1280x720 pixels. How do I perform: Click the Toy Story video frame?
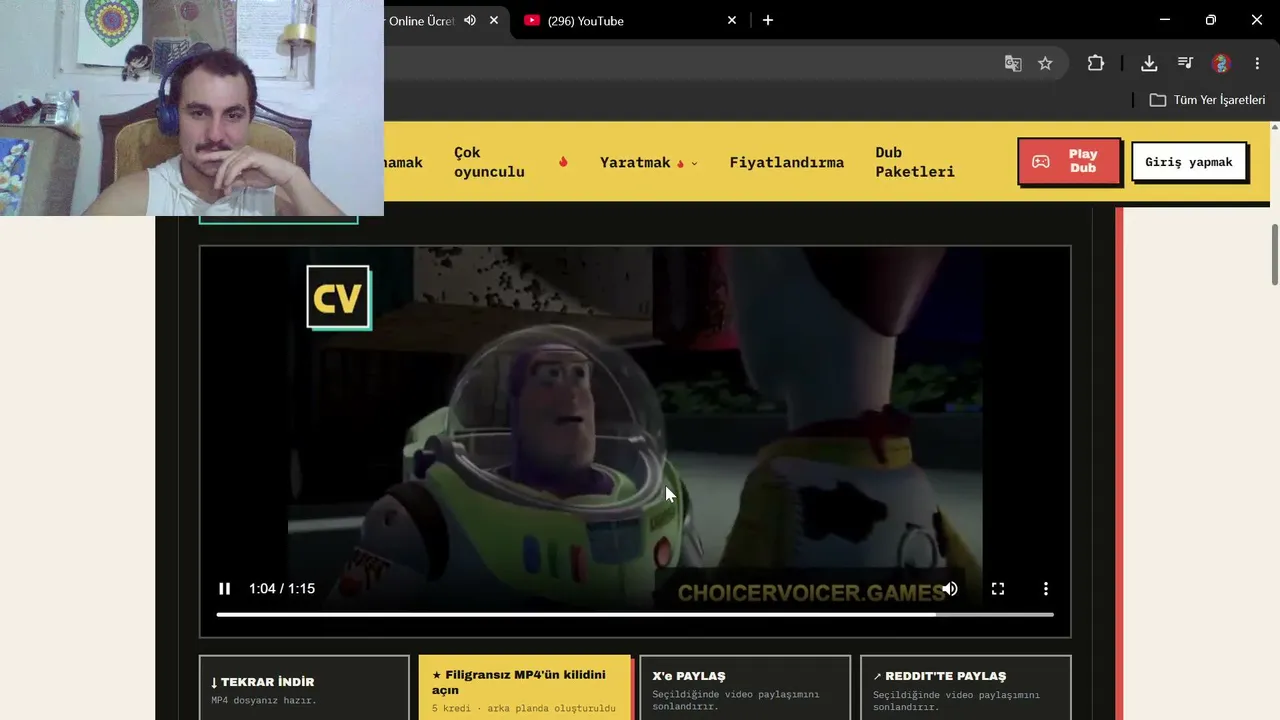tap(635, 441)
